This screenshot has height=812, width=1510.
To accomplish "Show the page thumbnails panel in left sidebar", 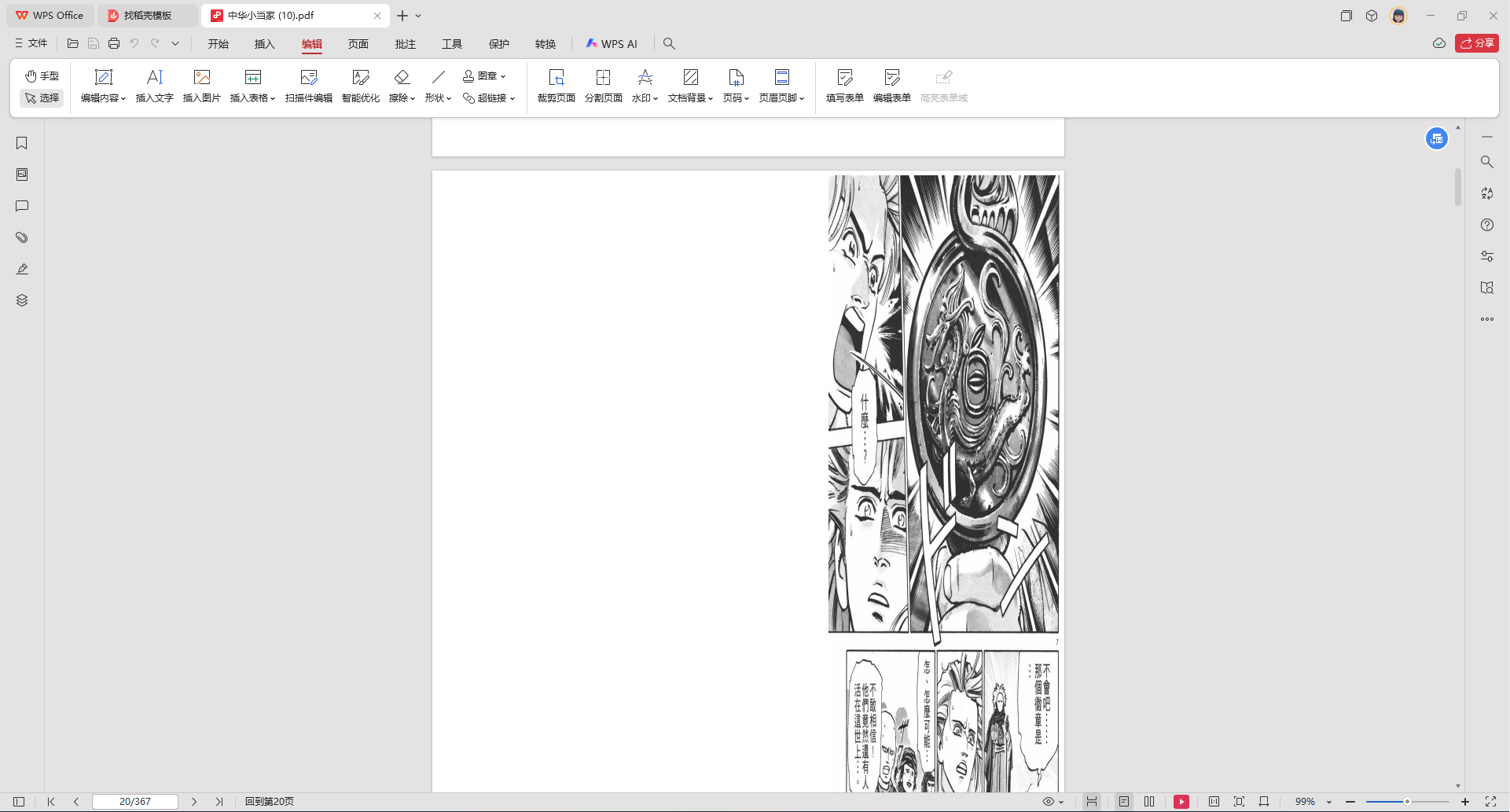I will pyautogui.click(x=22, y=175).
